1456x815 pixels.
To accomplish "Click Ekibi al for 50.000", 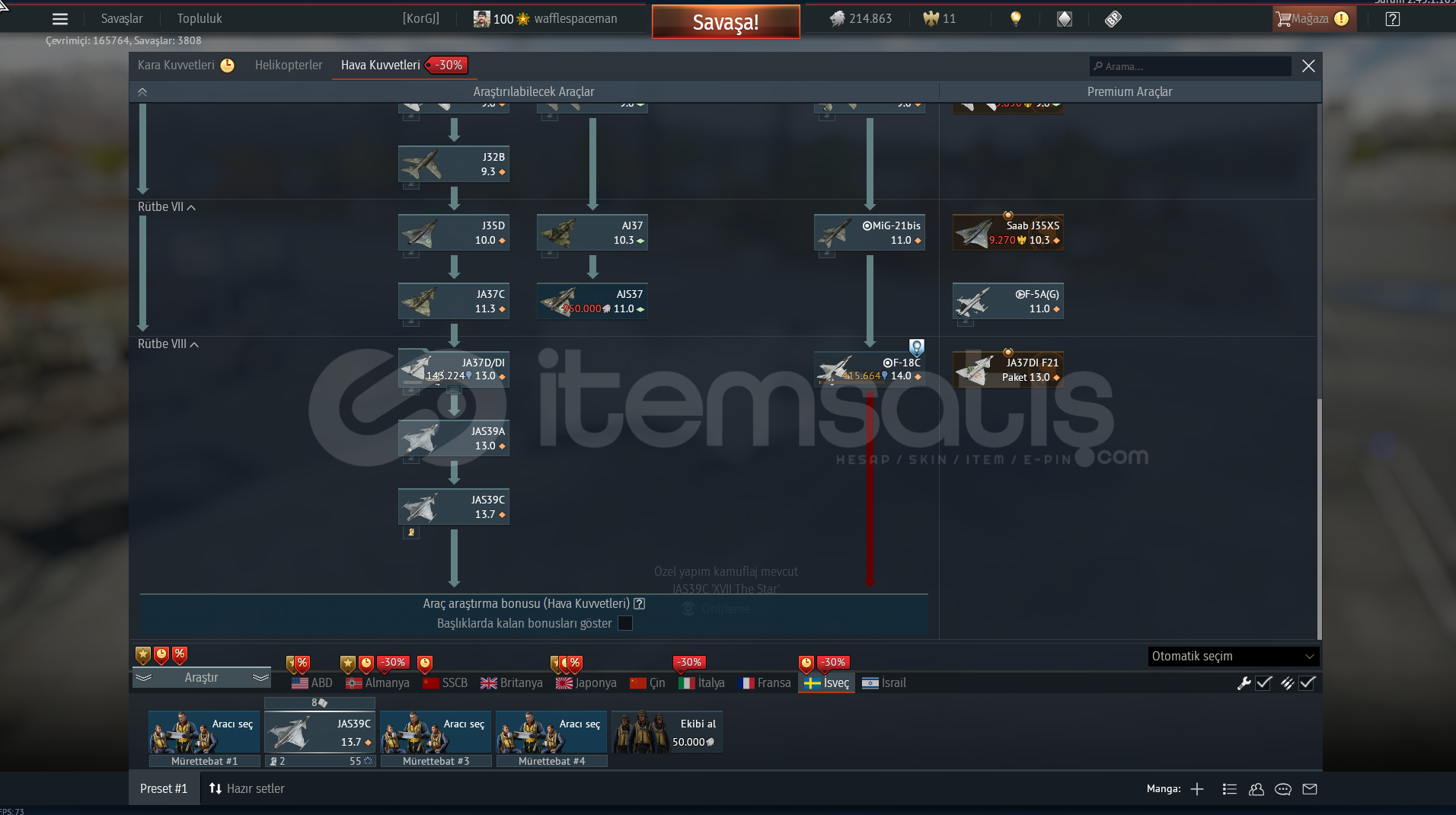I will pos(667,733).
